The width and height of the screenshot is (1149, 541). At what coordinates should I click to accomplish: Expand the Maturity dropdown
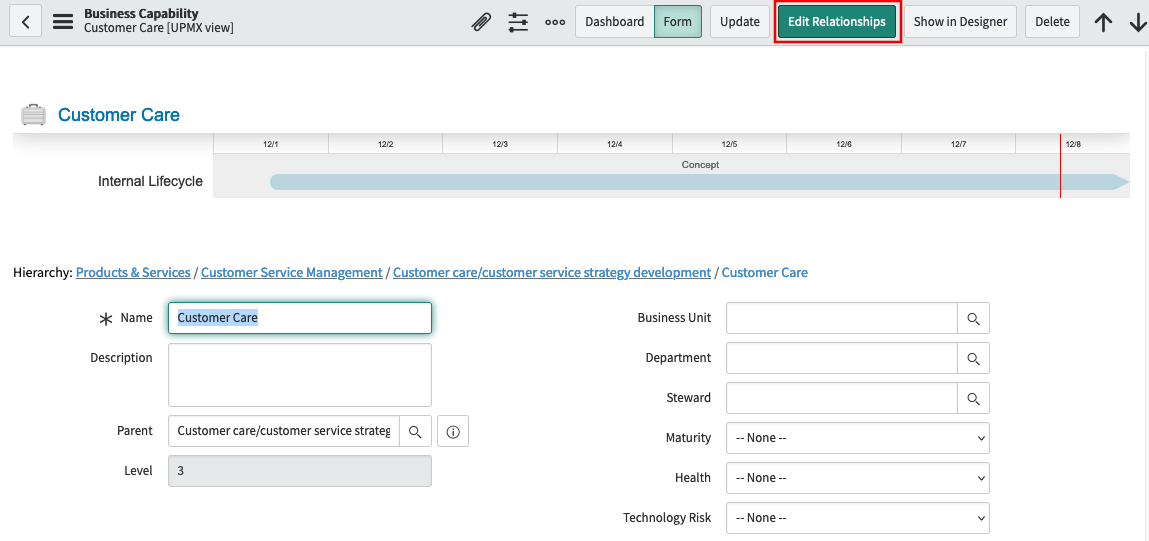click(x=857, y=438)
